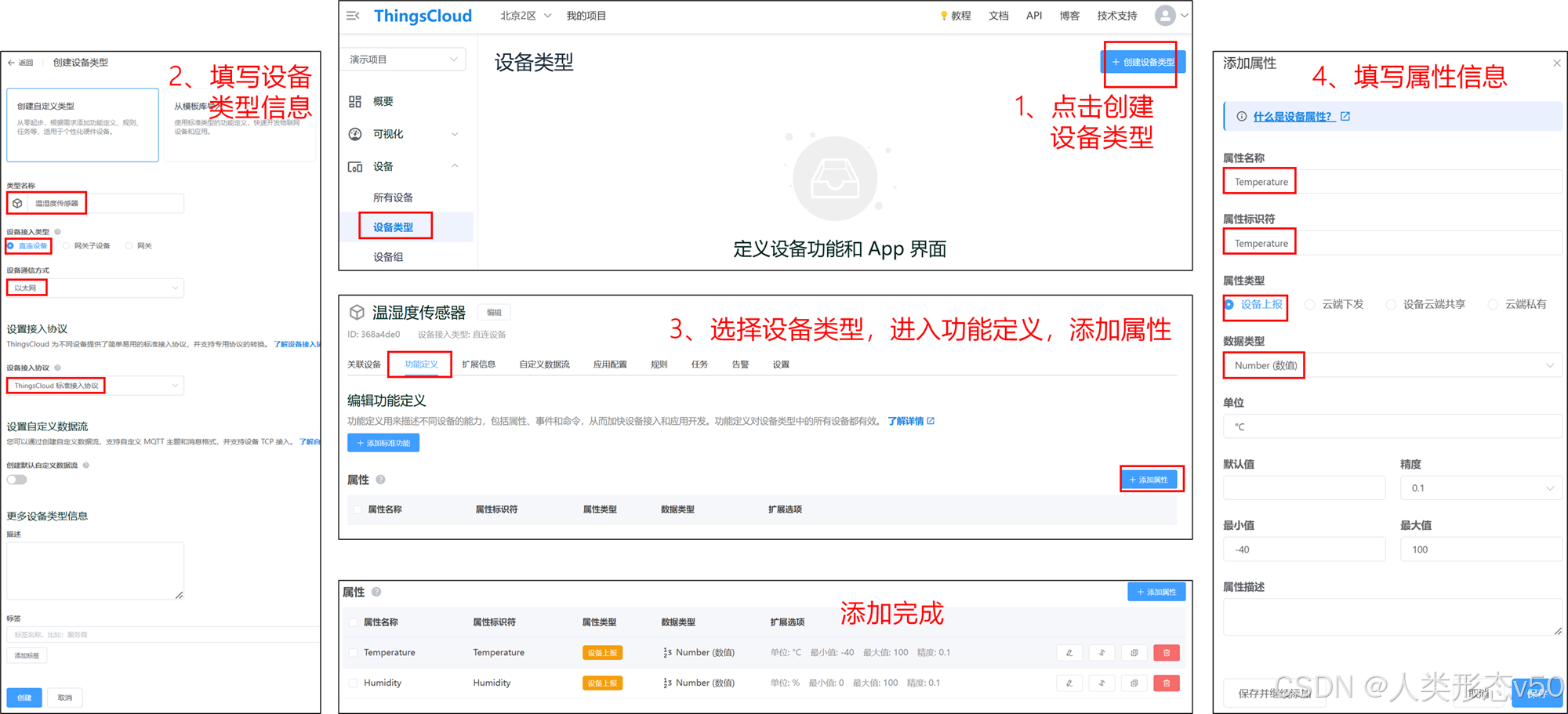
Task: Switch to the 关联设备 tab
Action: tap(364, 364)
